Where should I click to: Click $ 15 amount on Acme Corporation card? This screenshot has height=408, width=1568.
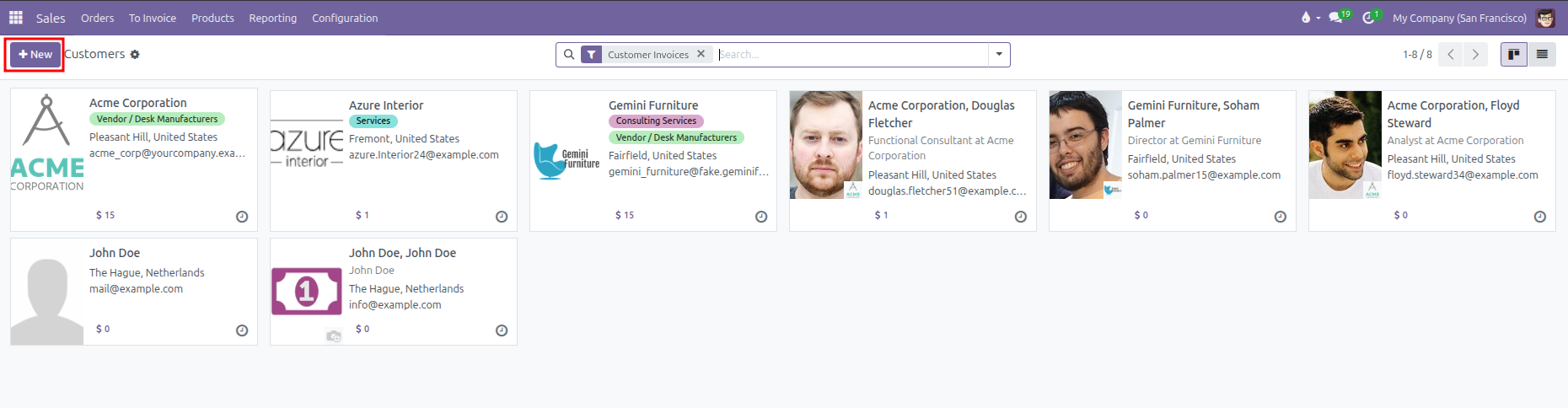(x=105, y=216)
